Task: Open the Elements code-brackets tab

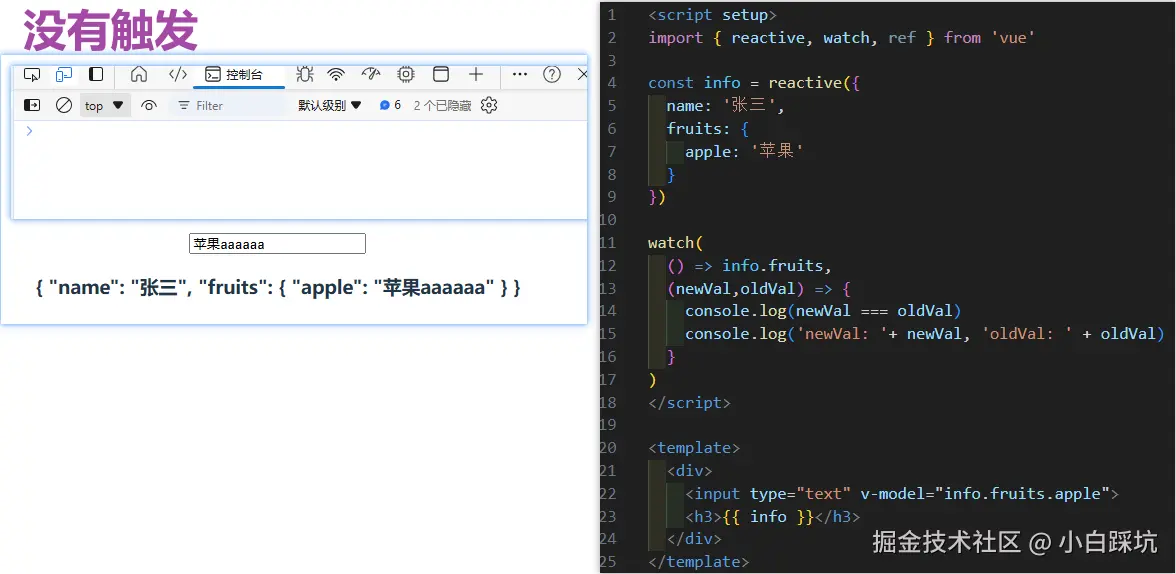Action: (x=178, y=74)
